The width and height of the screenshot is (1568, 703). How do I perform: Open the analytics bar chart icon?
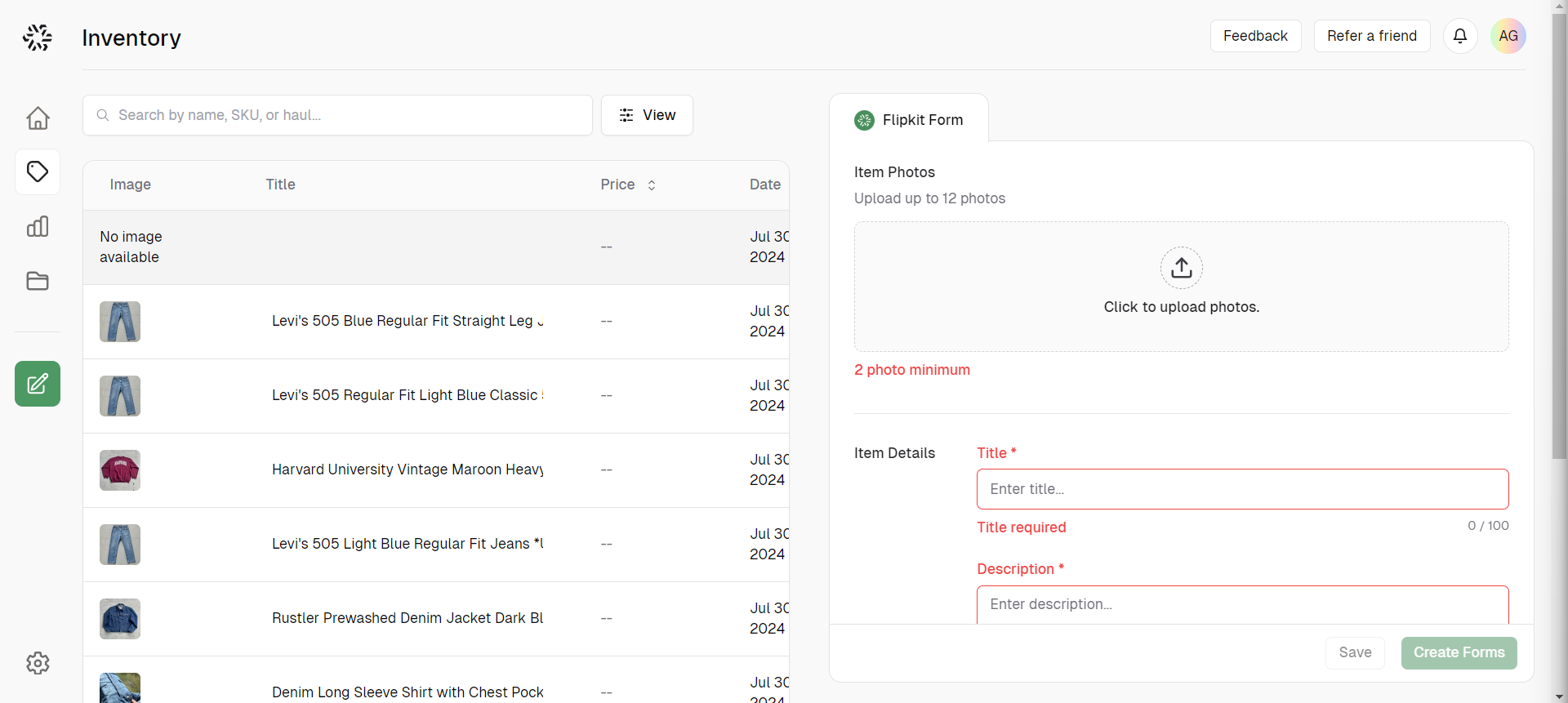coord(38,226)
